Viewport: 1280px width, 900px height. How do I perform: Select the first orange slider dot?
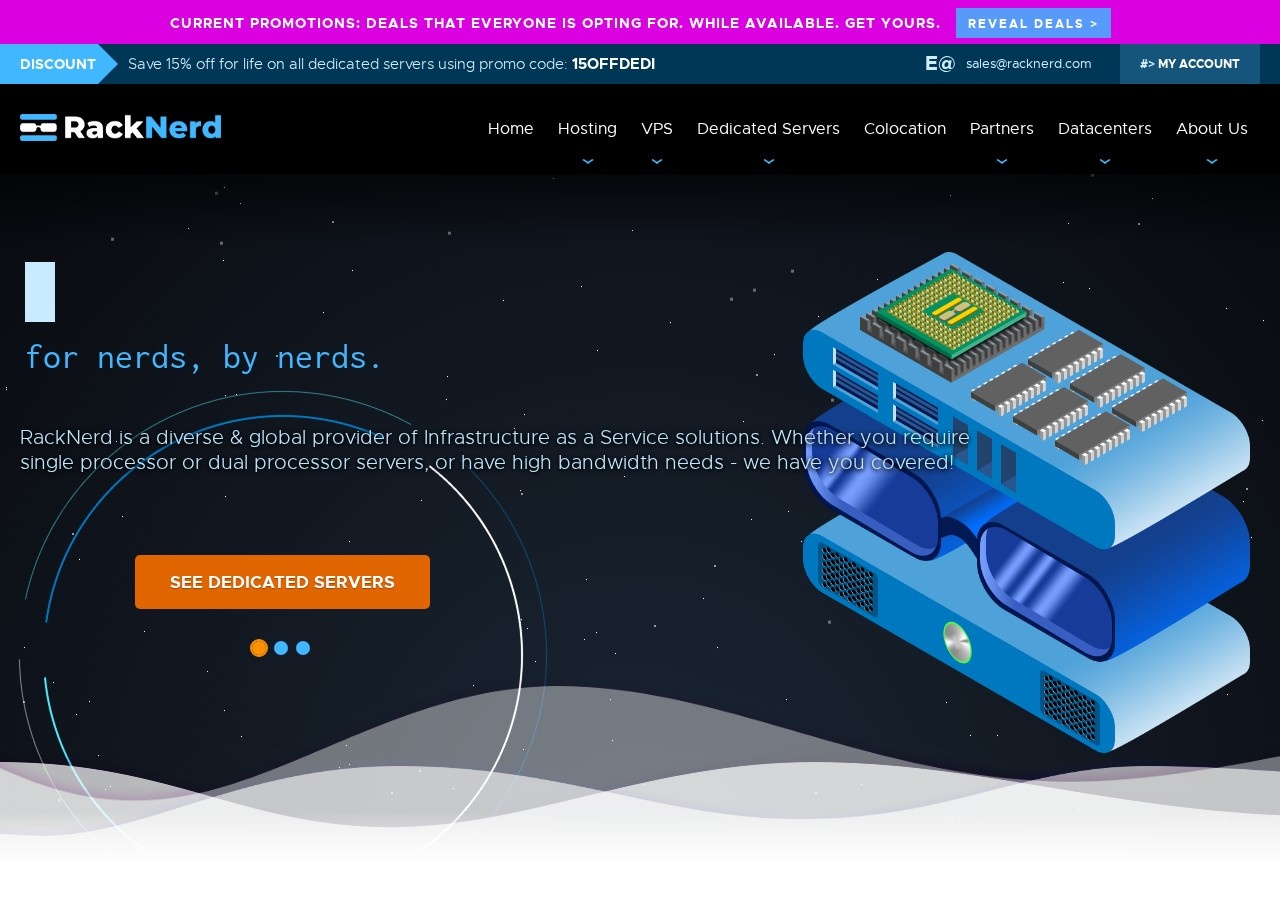tap(259, 648)
